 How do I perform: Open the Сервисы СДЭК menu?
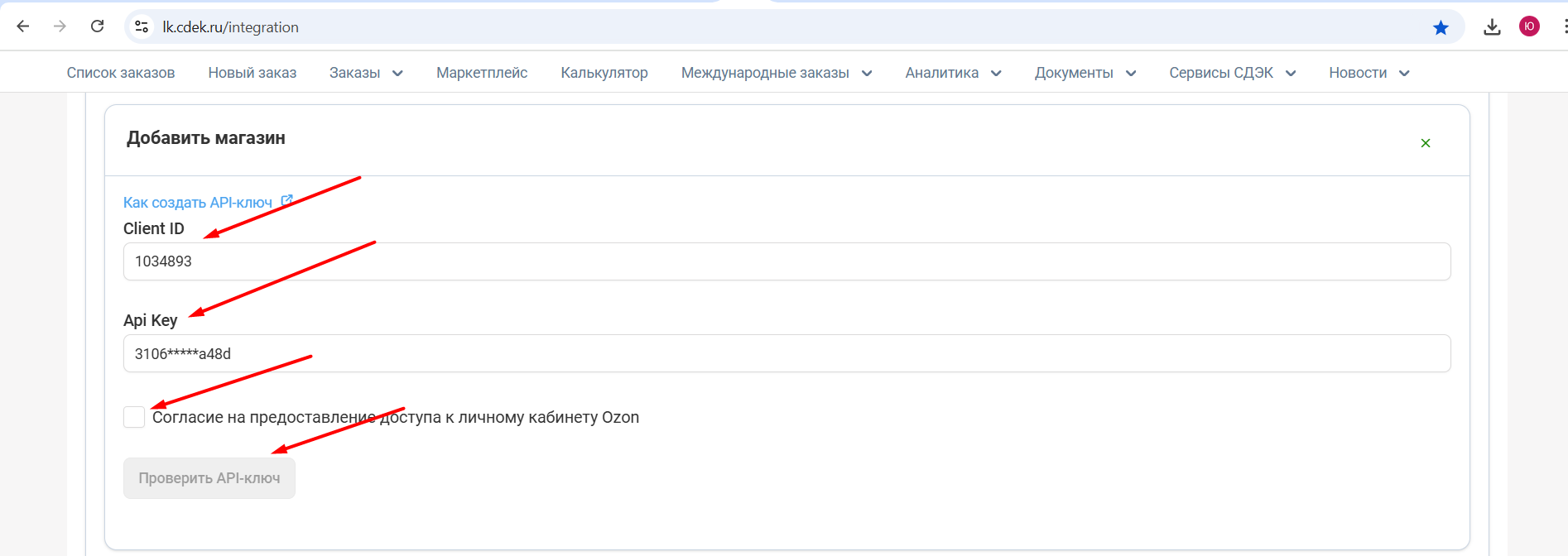[1232, 73]
